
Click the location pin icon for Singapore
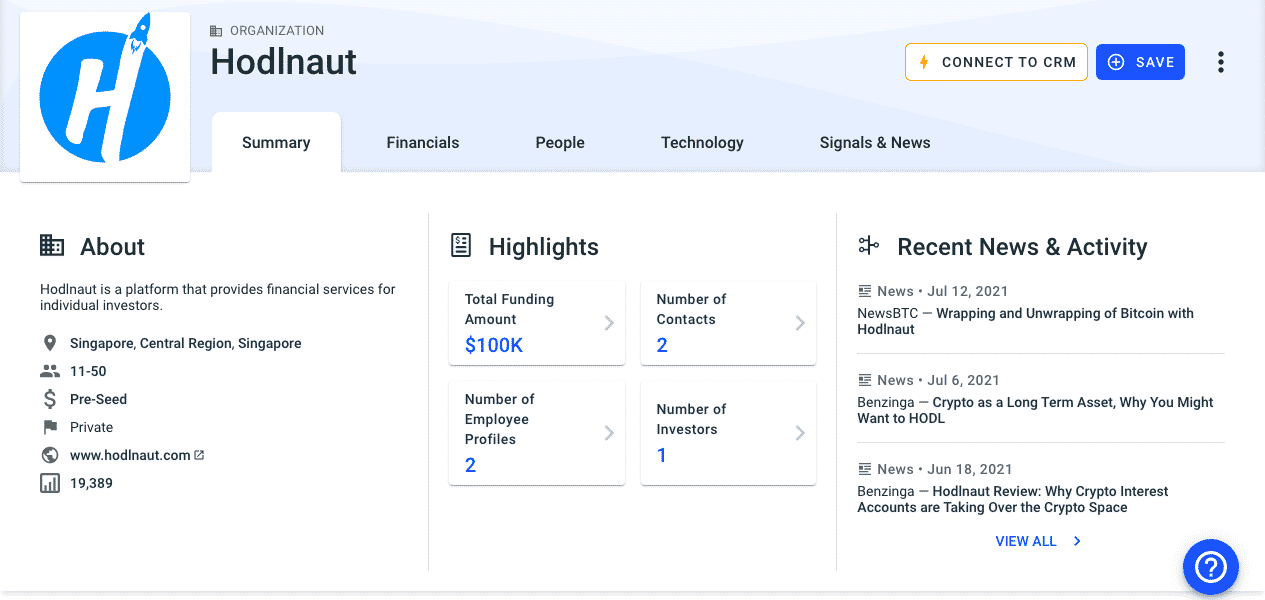point(48,342)
